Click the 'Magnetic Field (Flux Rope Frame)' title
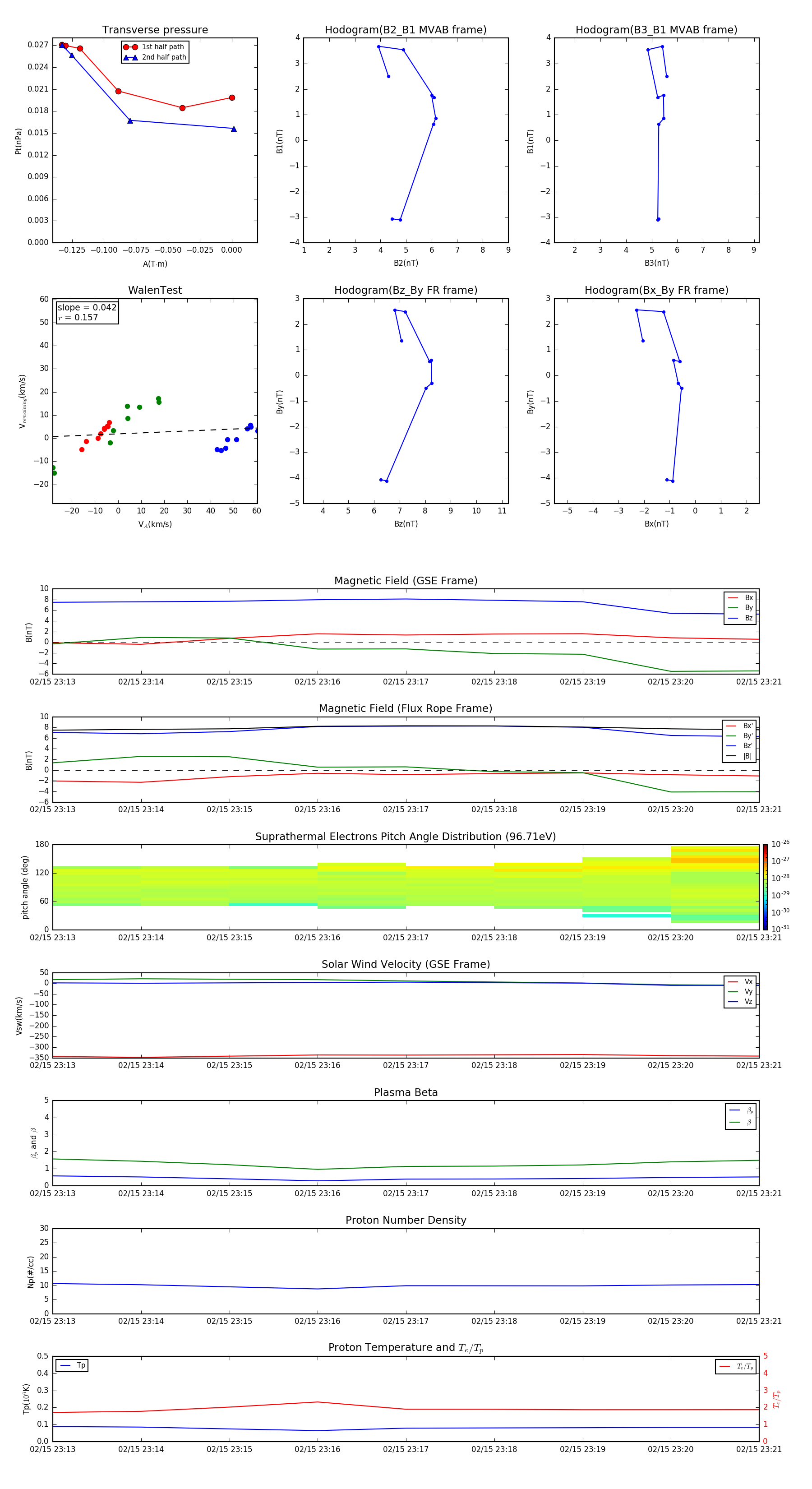The image size is (812, 1489). [406, 709]
